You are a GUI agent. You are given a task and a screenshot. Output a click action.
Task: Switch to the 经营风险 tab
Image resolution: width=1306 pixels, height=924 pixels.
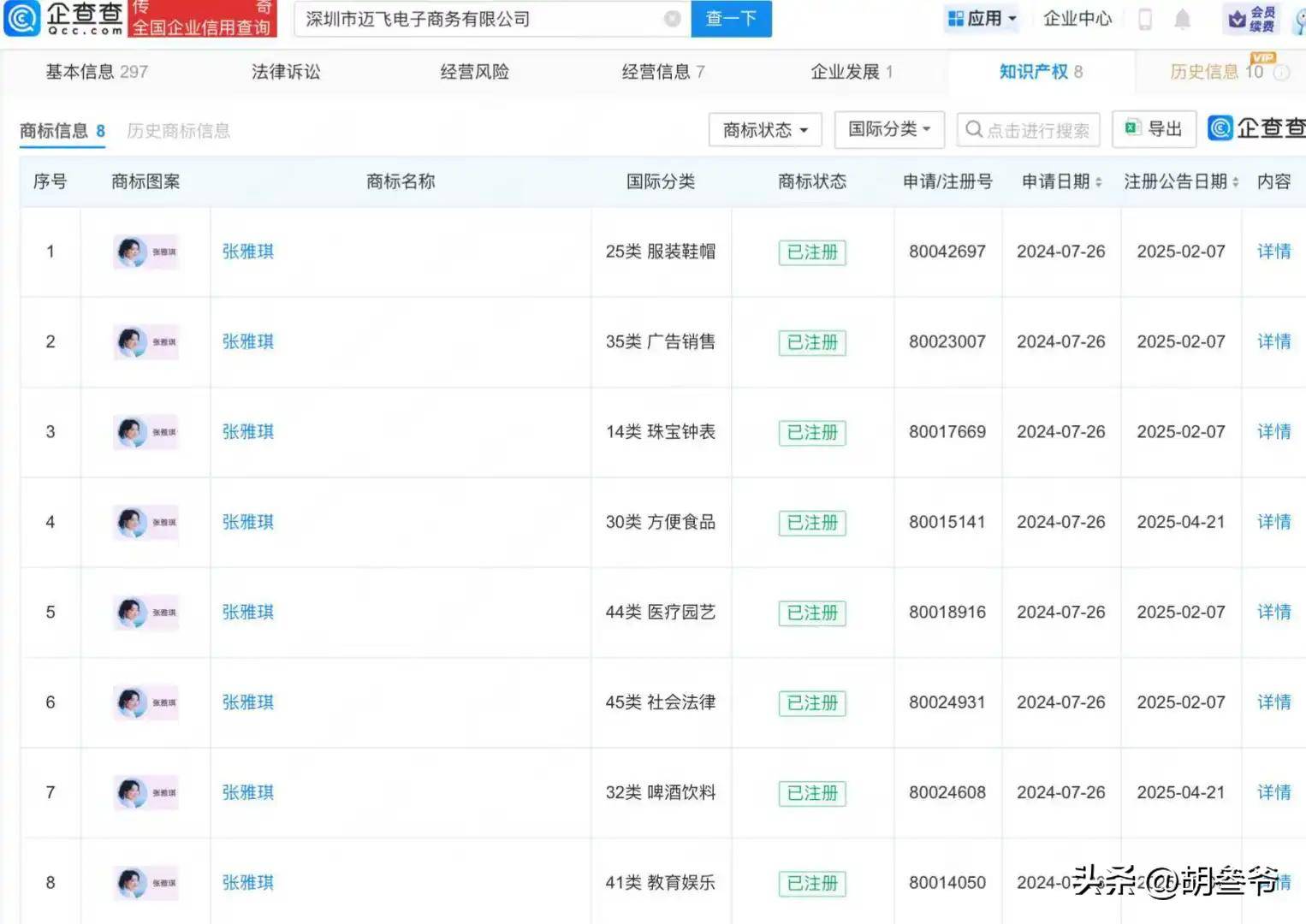(474, 72)
